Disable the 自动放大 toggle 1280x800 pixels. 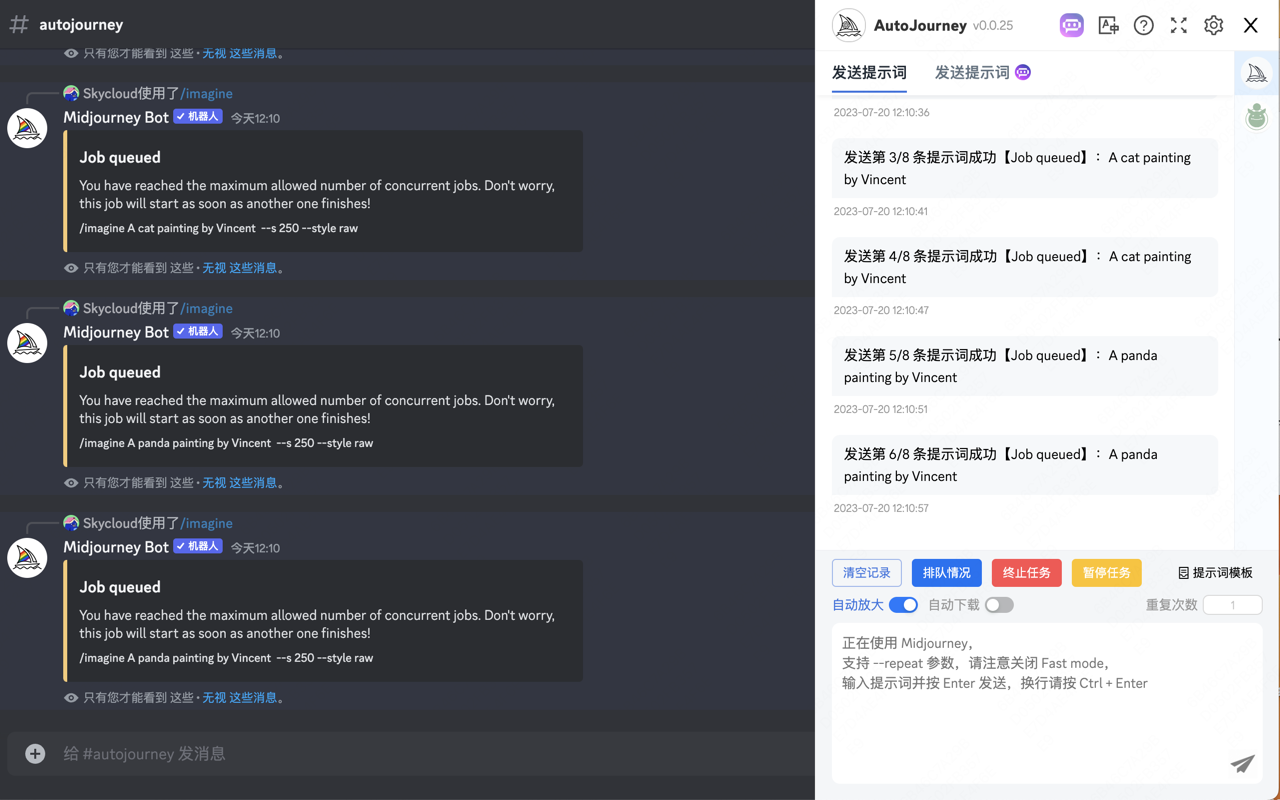click(903, 605)
